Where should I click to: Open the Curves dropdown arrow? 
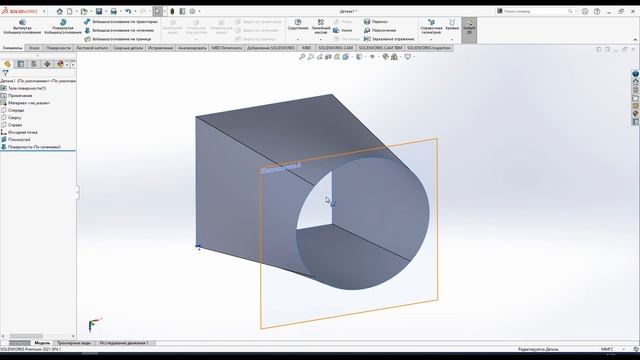click(x=452, y=40)
